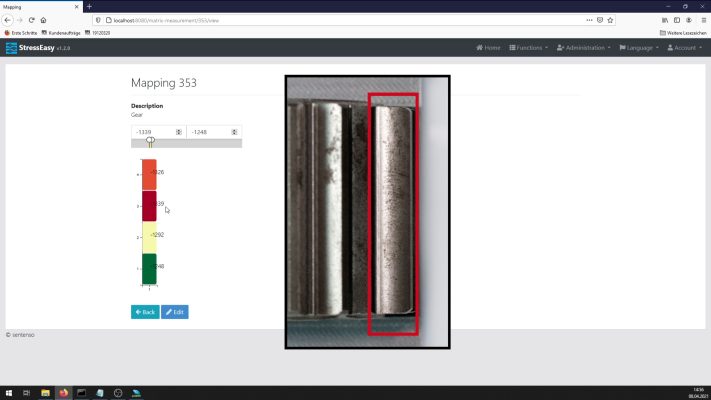Open the Firefox hamburger menu
The height and width of the screenshot is (400, 711).
[x=704, y=20]
